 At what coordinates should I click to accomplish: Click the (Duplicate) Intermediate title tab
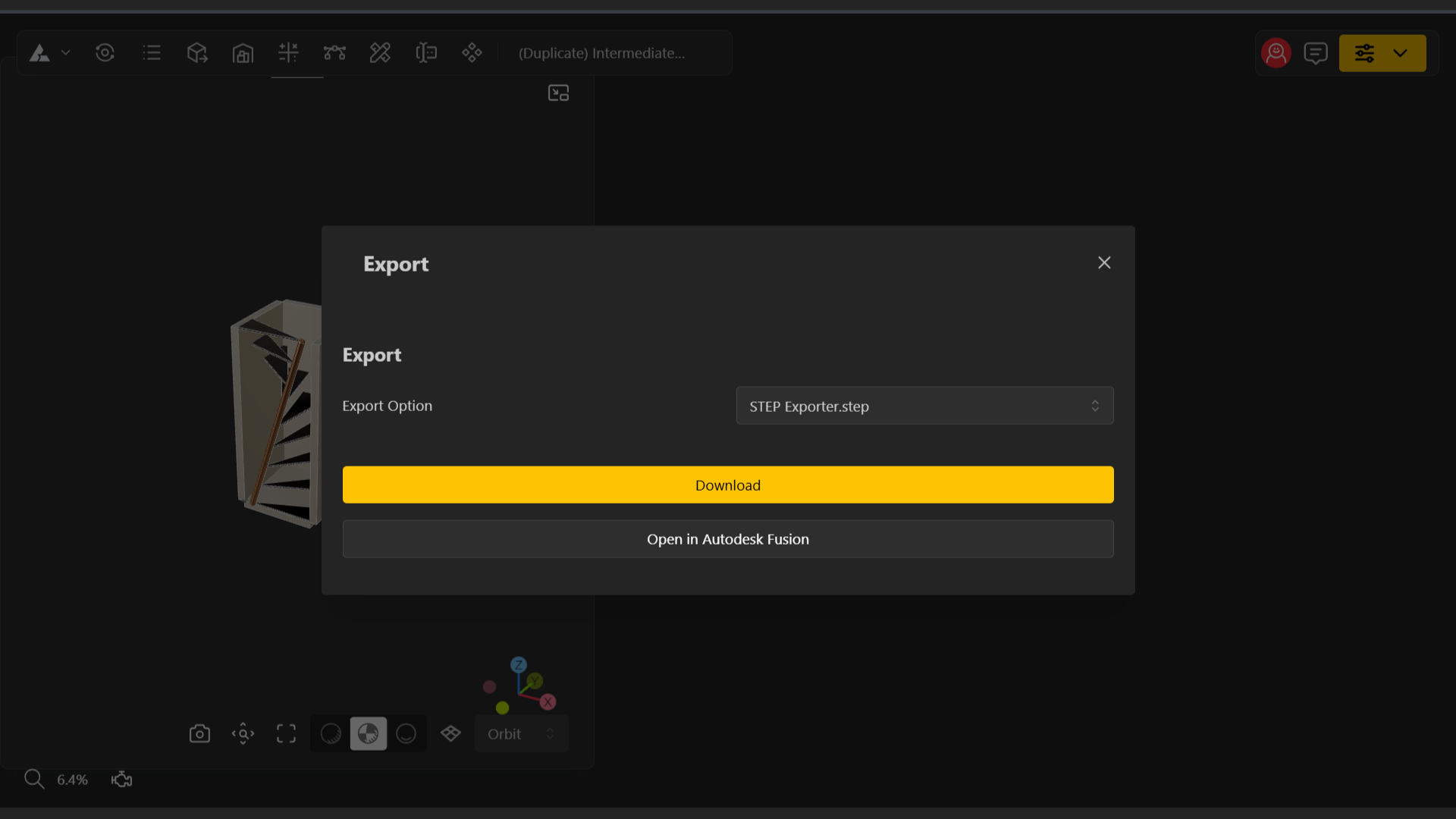[x=601, y=53]
